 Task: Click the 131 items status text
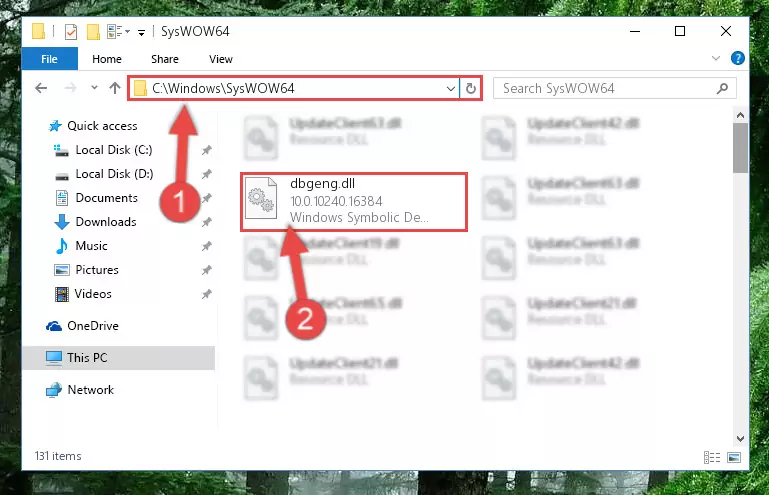click(58, 456)
